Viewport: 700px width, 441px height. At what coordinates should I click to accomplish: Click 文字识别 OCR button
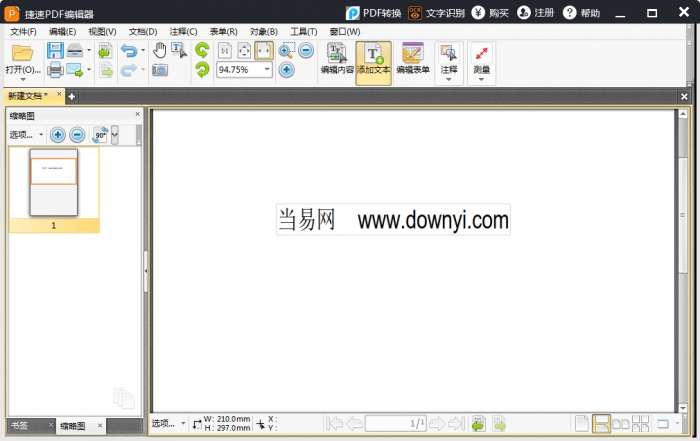click(x=436, y=13)
